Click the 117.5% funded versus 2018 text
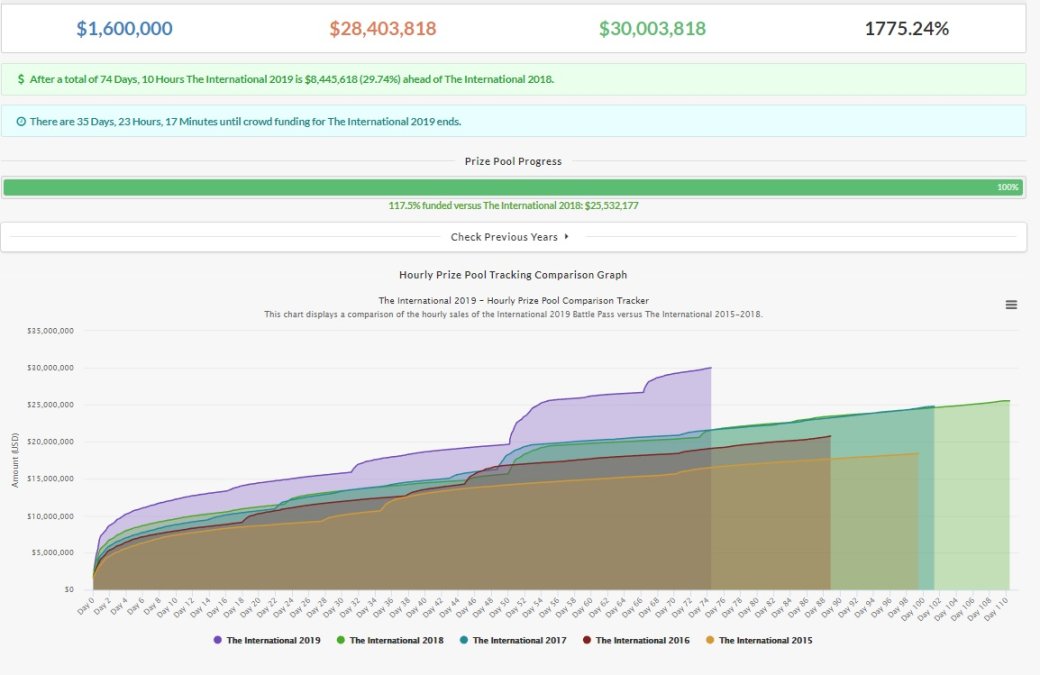This screenshot has width=1040, height=675. 513,206
